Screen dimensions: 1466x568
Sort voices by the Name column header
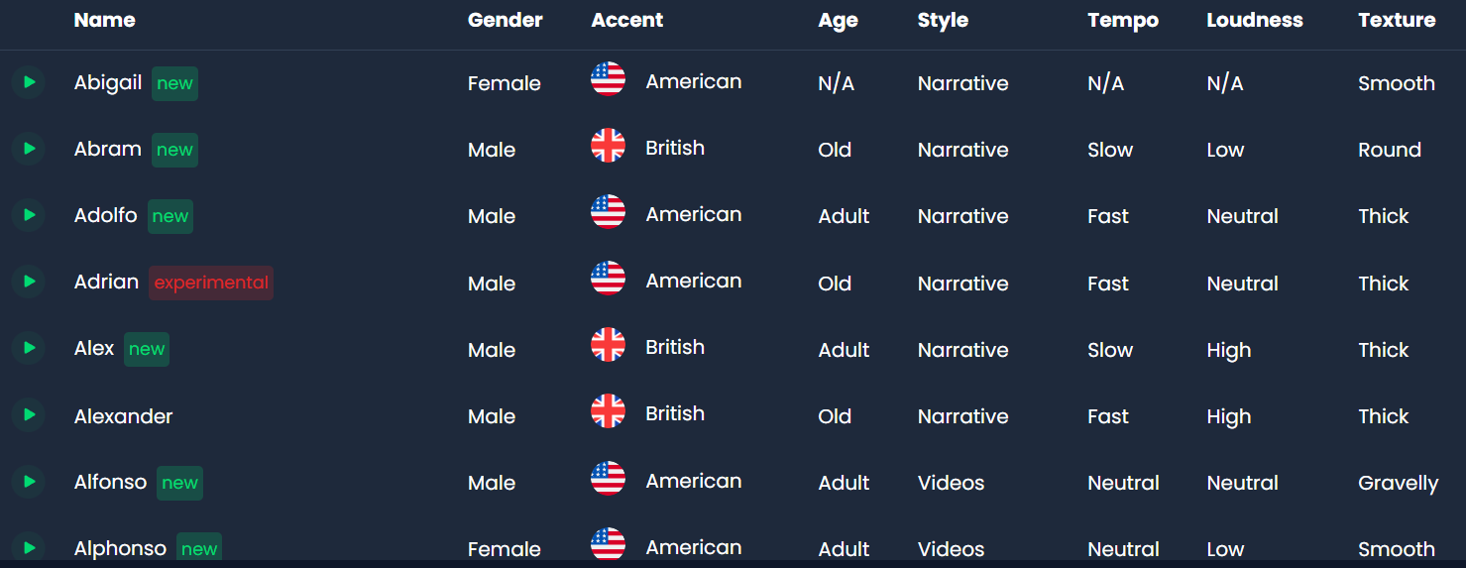coord(104,20)
